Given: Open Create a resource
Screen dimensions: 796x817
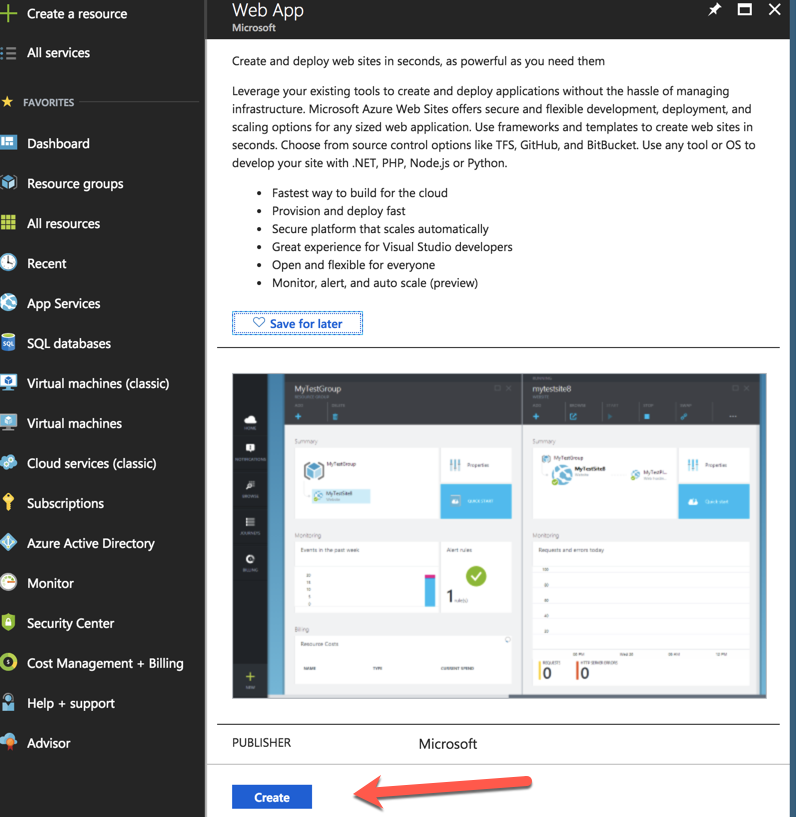Looking at the screenshot, I should [77, 14].
